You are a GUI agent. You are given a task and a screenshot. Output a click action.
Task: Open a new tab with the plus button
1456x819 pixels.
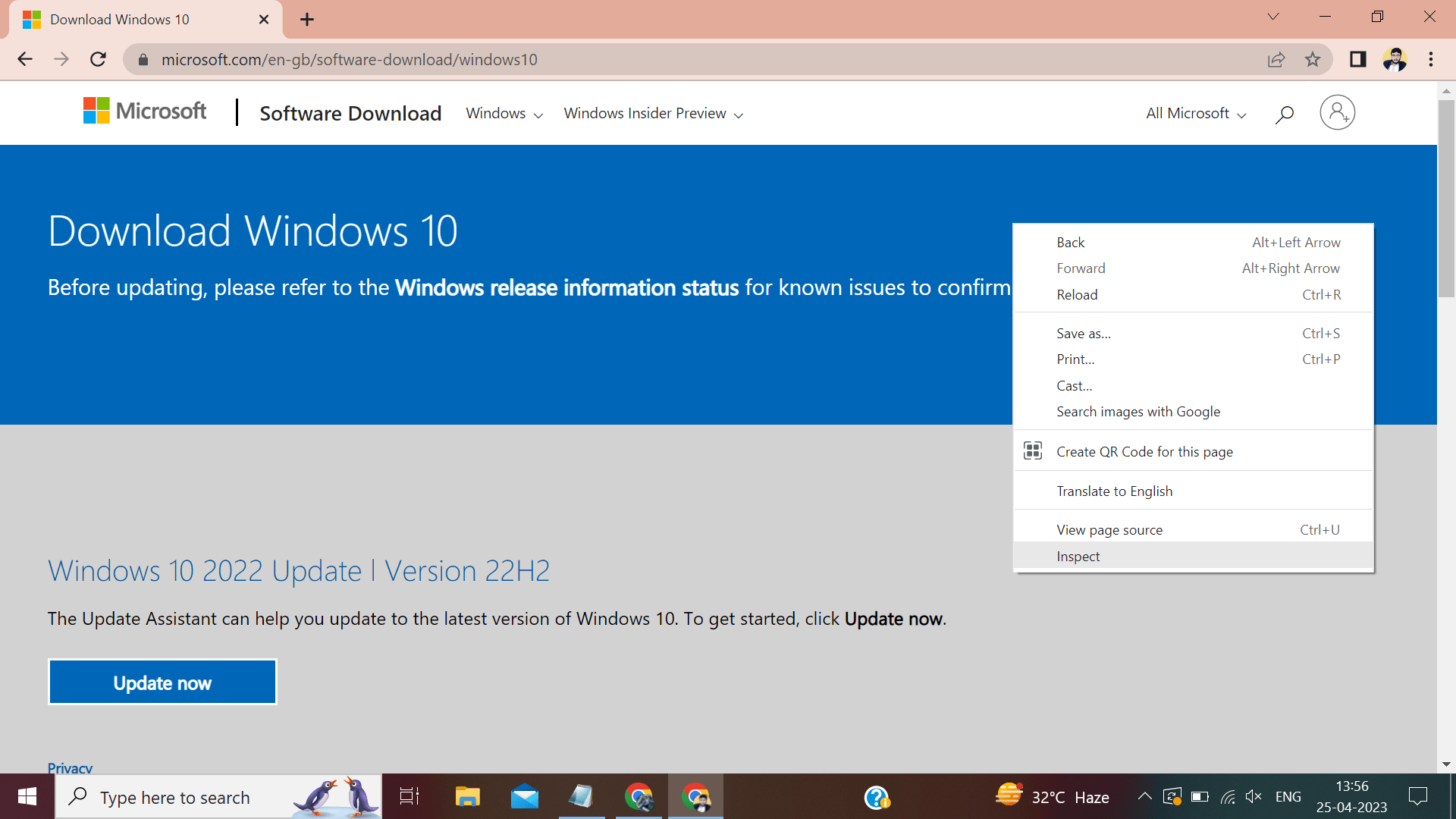307,20
